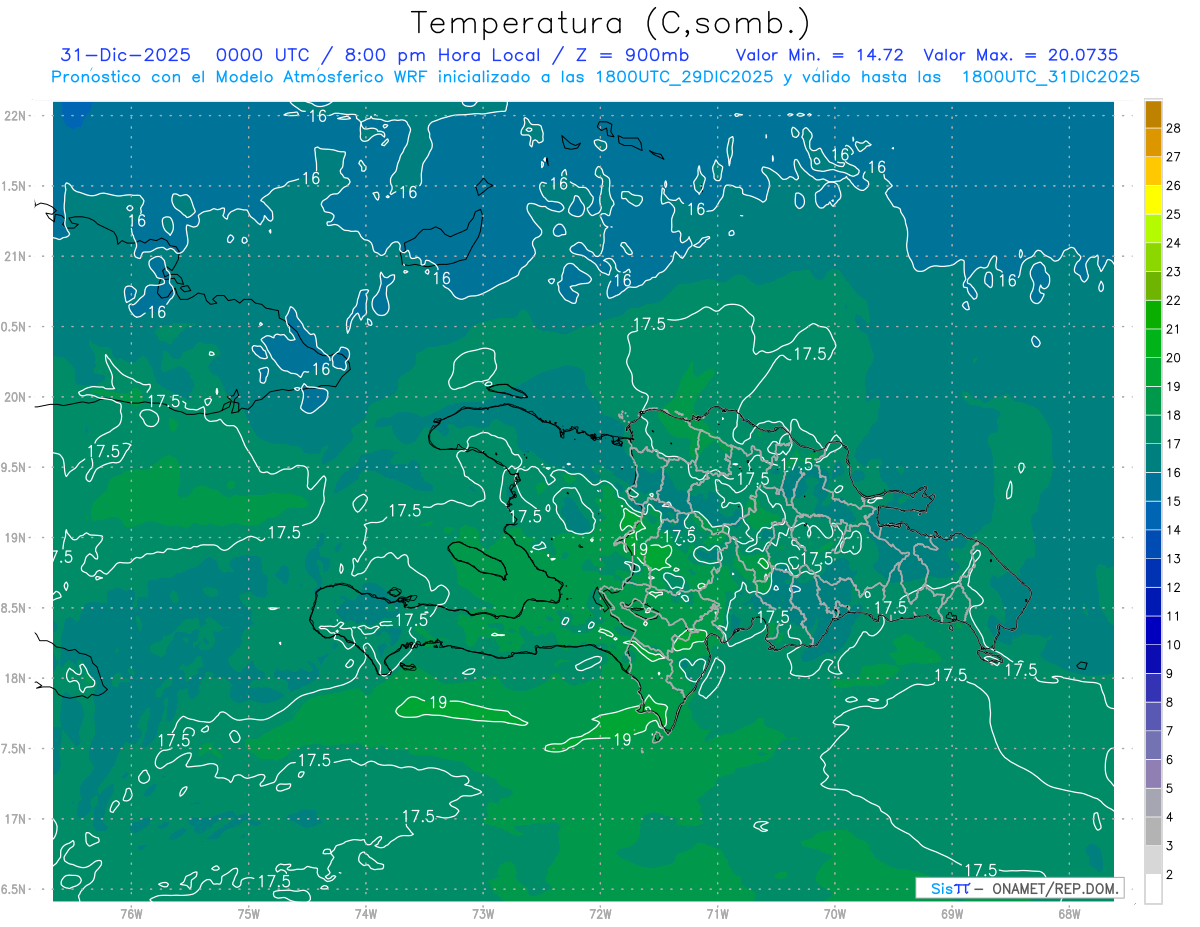Pick the deep blue swatch between 10 and 11
The height and width of the screenshot is (927, 1200).
[x=1153, y=631]
